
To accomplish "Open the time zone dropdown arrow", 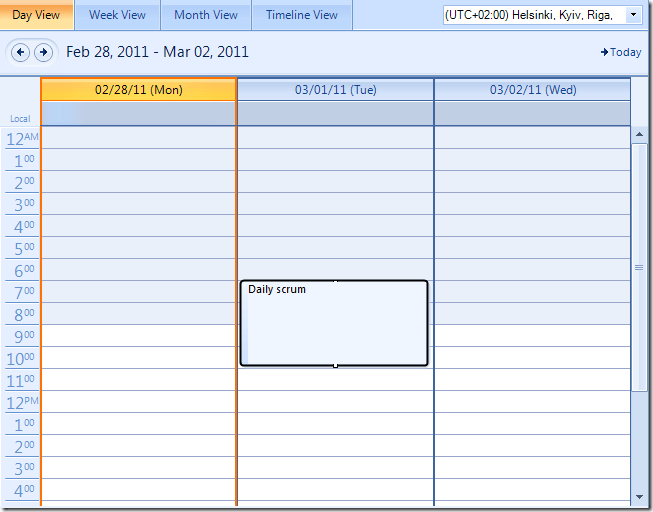I will [633, 15].
